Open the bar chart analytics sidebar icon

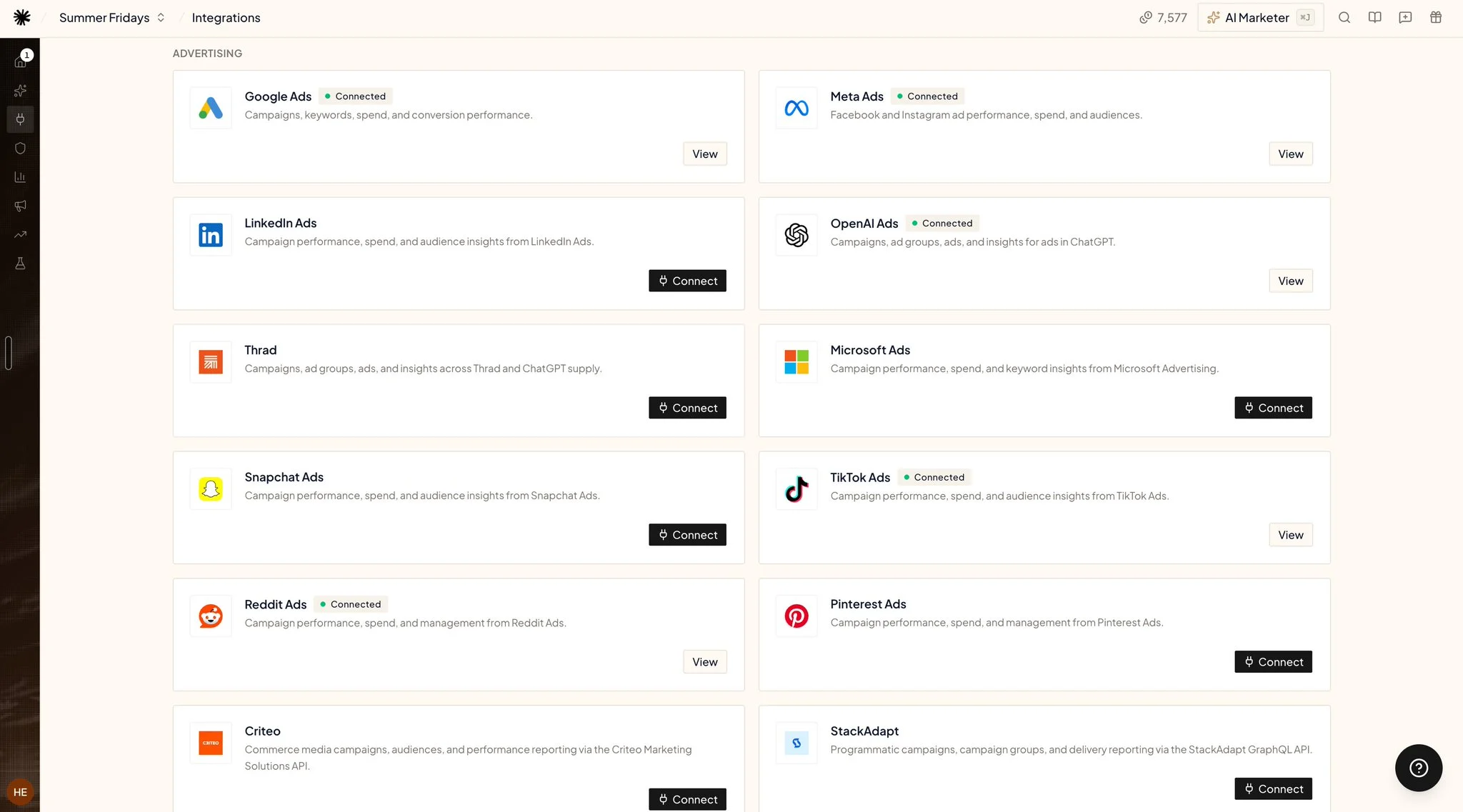click(20, 176)
